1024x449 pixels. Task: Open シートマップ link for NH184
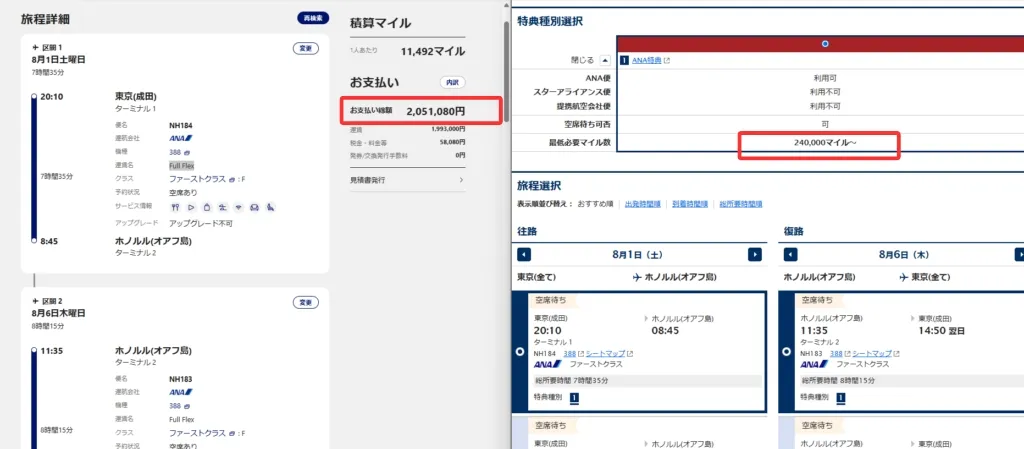(605, 354)
